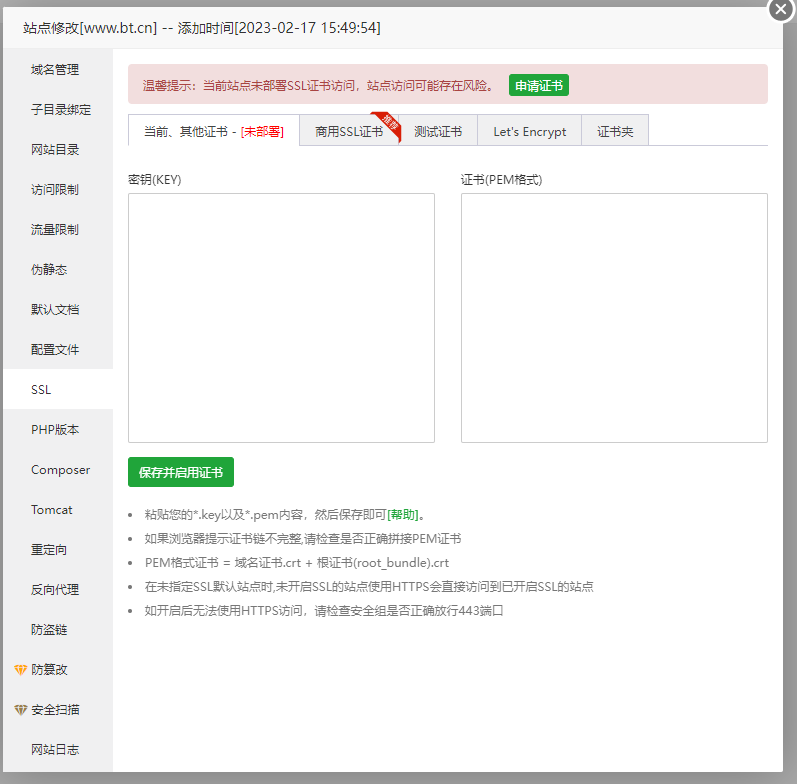This screenshot has height=784, width=797.
Task: Open the PHP版本 section
Action: pos(55,430)
